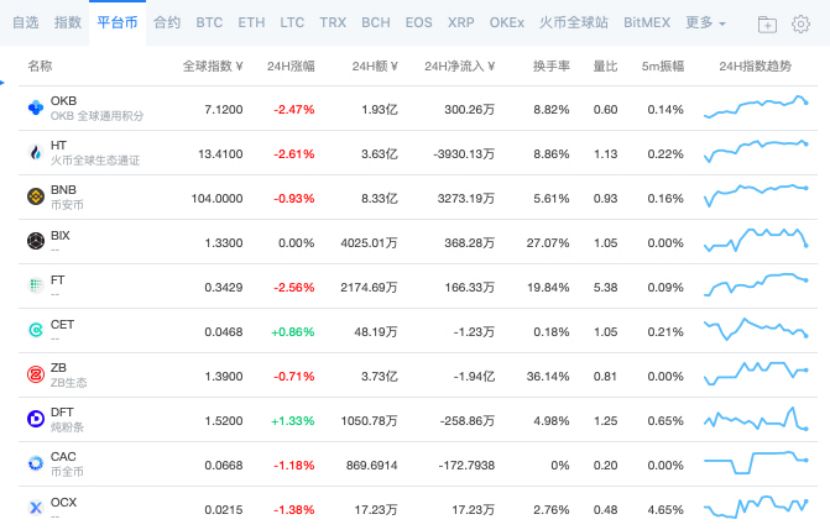This screenshot has height=531, width=830.
Task: Open the BitMEX tab
Action: (x=647, y=23)
